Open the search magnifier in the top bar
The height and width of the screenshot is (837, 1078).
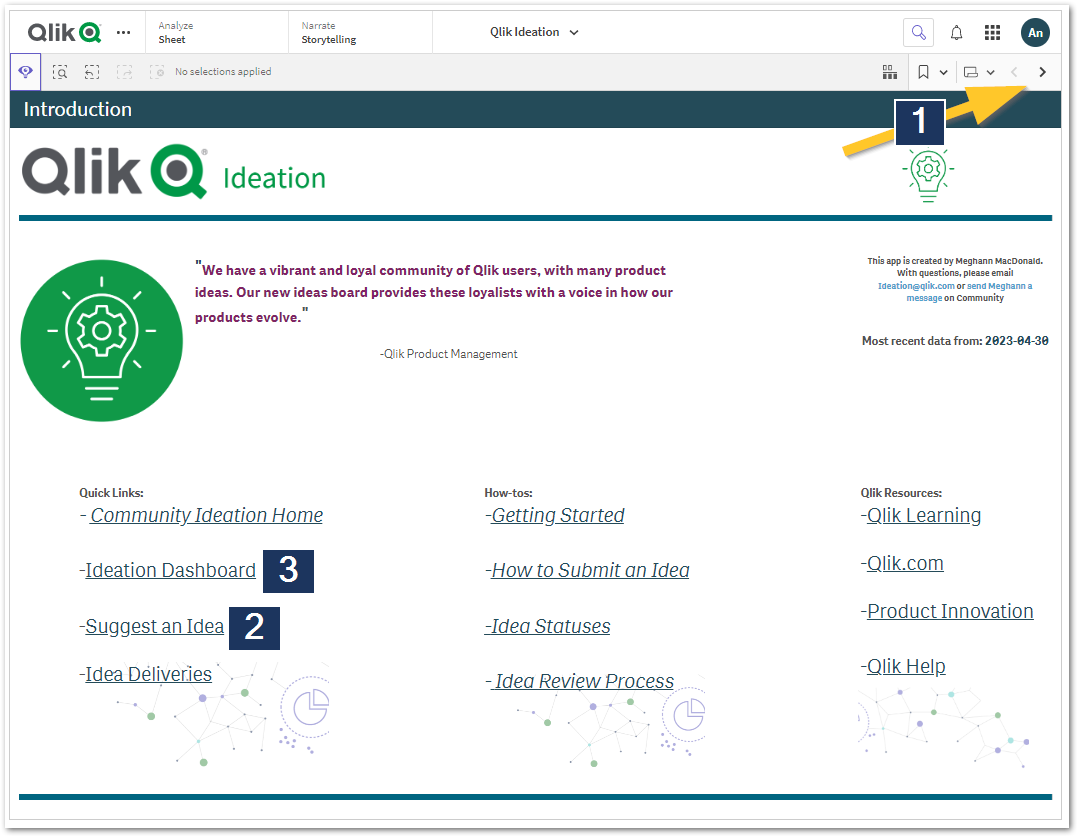click(918, 31)
